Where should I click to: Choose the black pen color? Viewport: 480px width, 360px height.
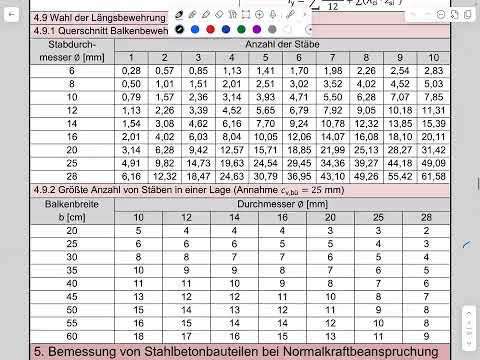click(179, 29)
